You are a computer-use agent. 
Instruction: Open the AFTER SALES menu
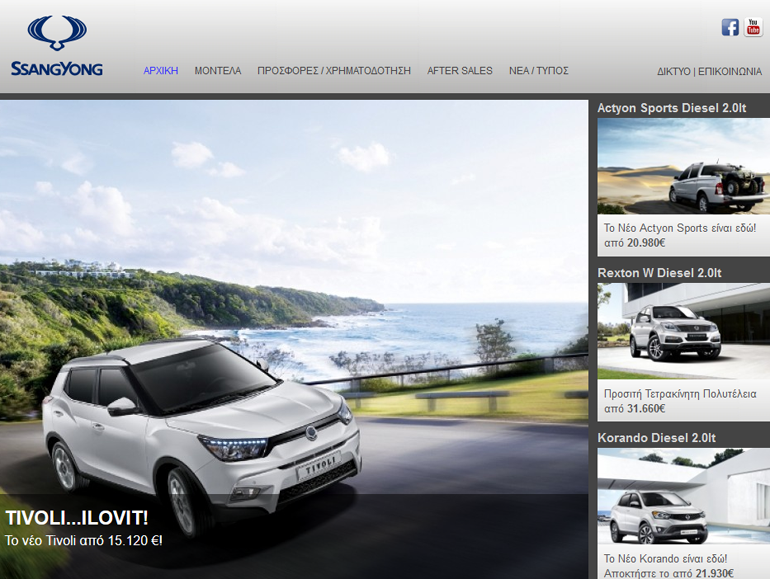click(460, 71)
